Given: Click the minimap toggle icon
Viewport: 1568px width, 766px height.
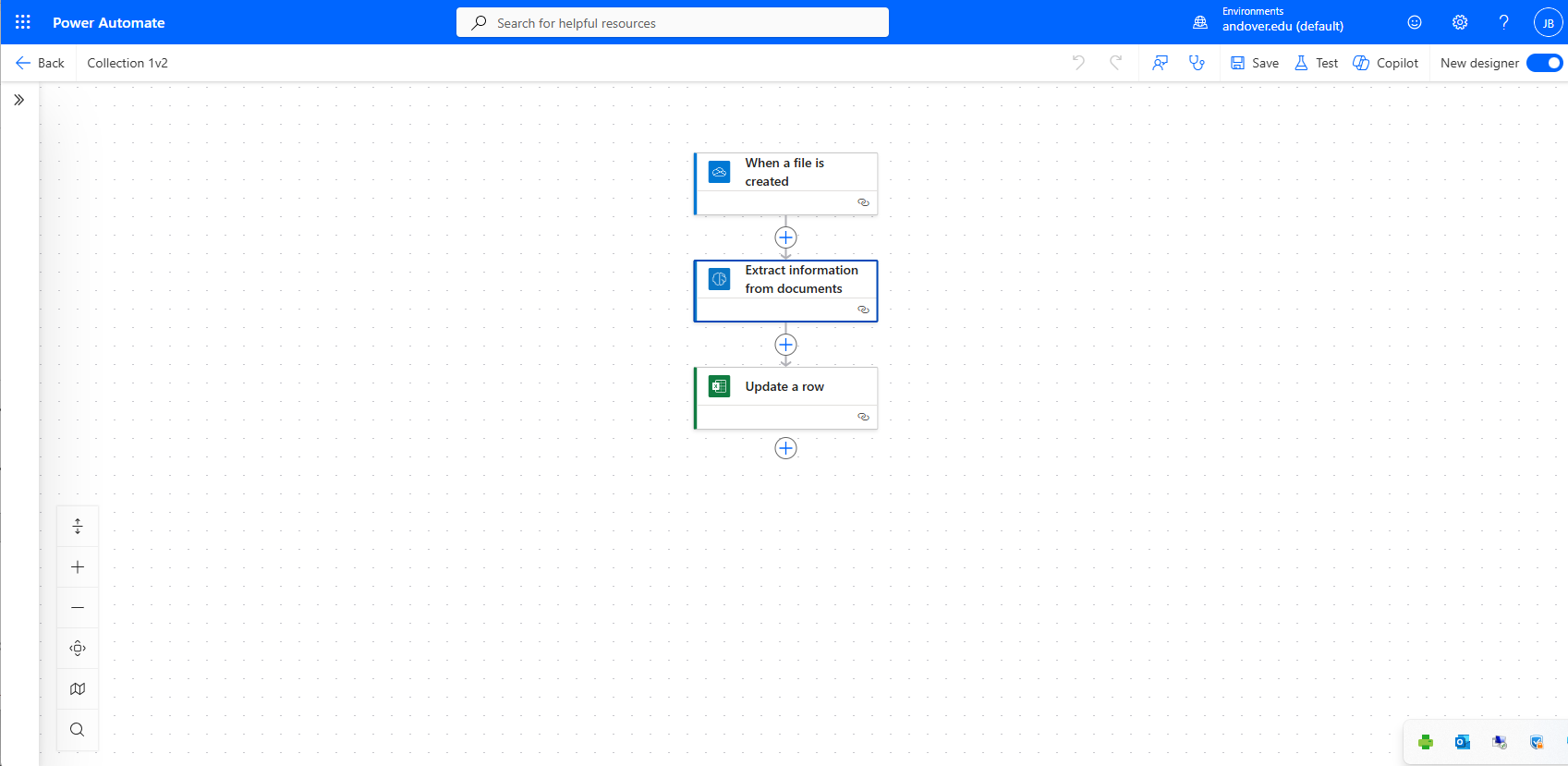Looking at the screenshot, I should click(x=78, y=688).
